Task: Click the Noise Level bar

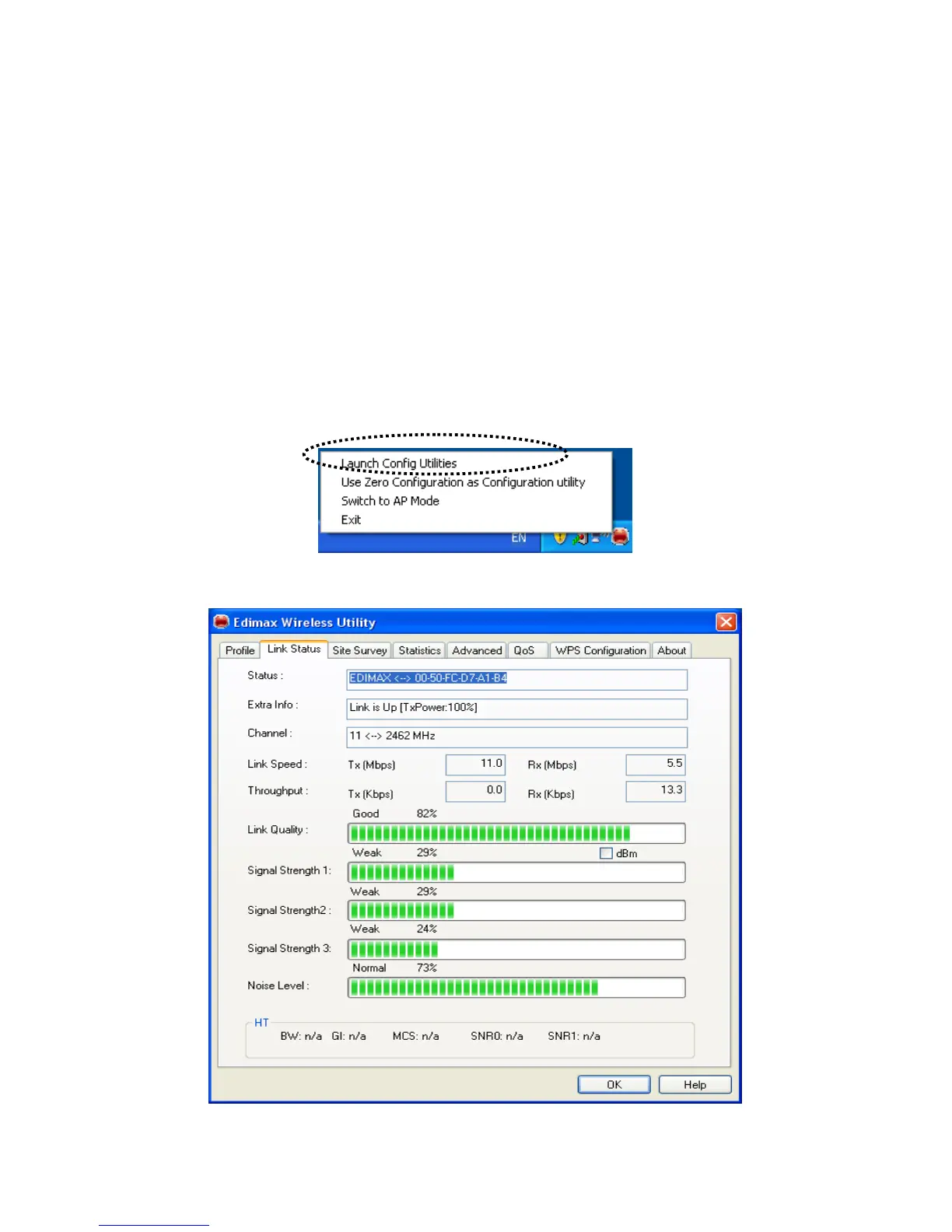Action: tap(516, 987)
